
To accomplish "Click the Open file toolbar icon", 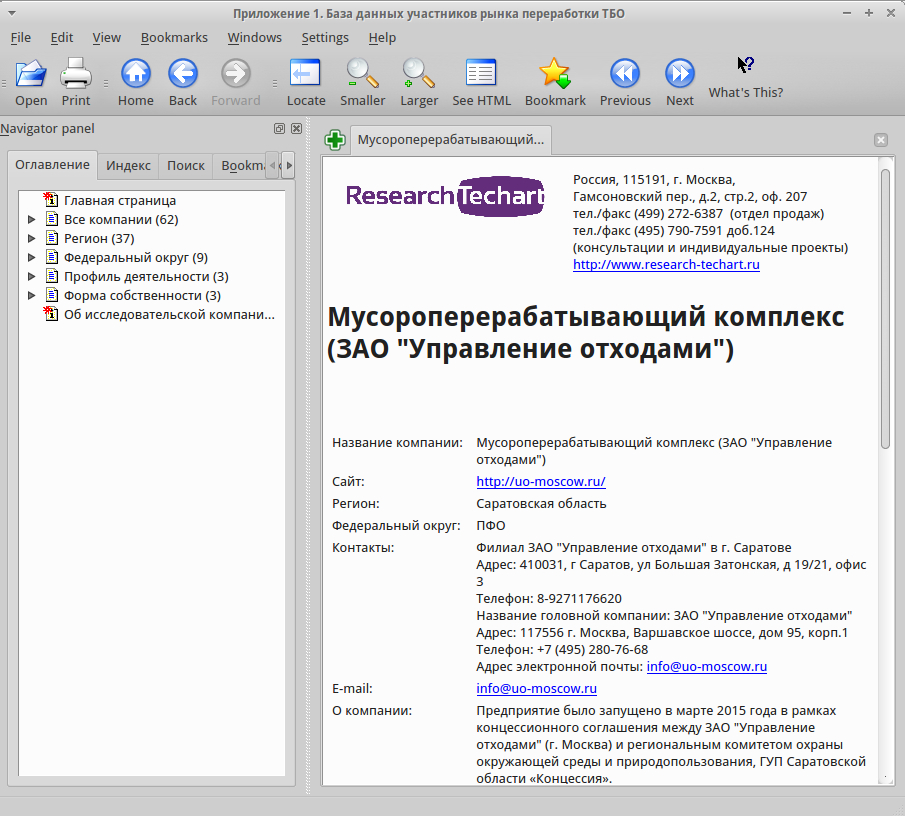I will point(31,74).
